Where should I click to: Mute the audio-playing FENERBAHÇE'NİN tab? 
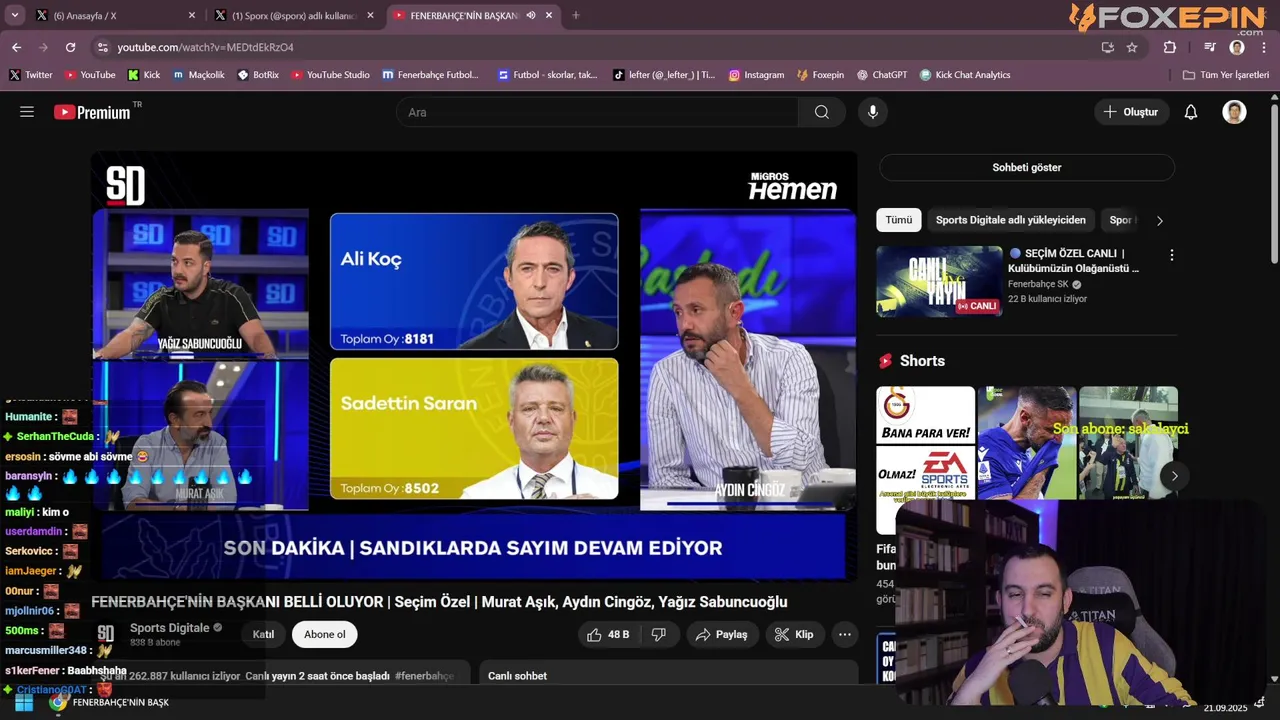click(x=531, y=15)
